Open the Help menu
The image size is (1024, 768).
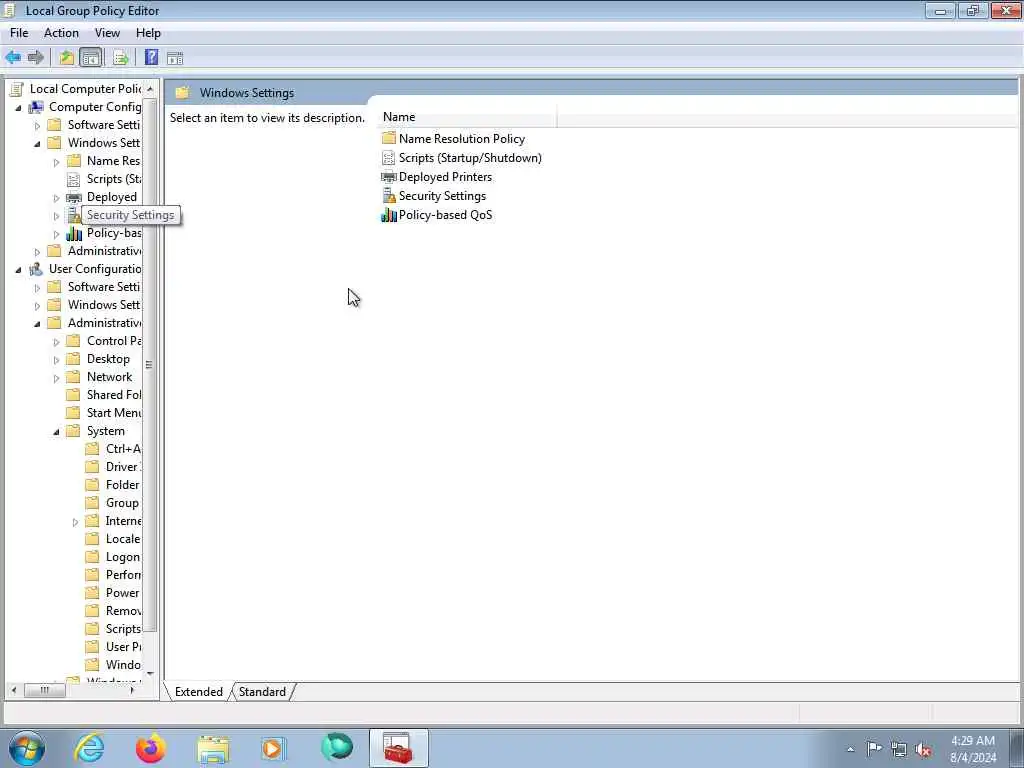point(148,33)
